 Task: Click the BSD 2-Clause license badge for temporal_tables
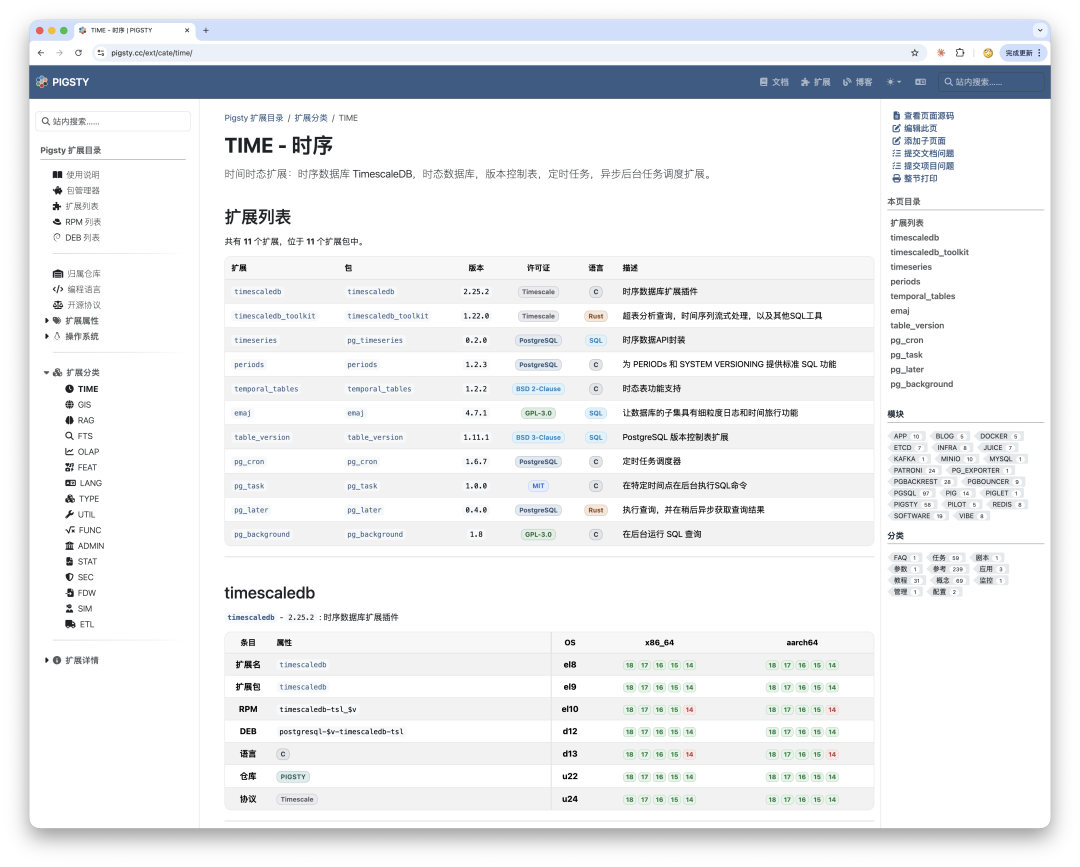click(538, 389)
